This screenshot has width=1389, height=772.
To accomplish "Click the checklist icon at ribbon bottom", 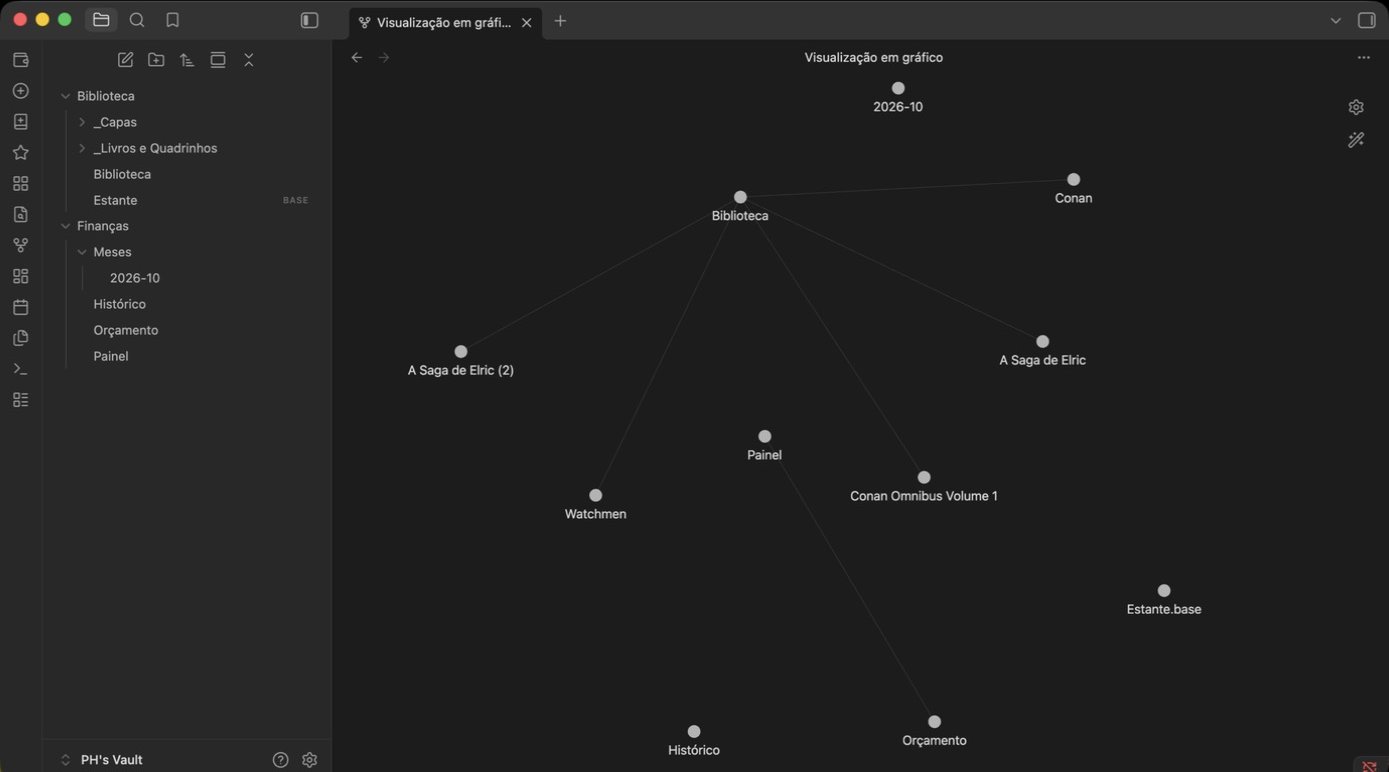I will (20, 400).
